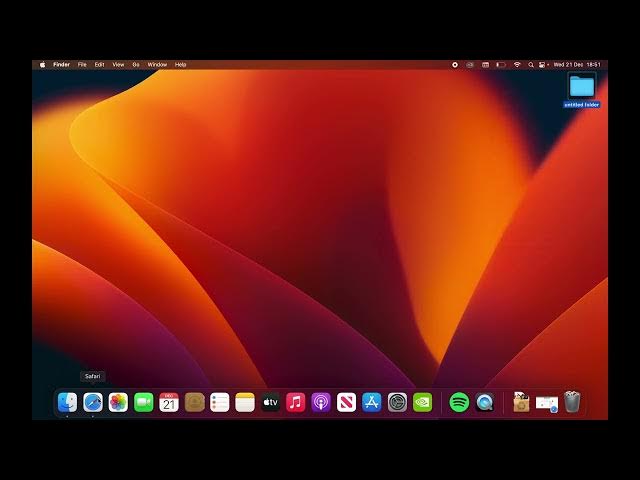Launch Podcasts from the Dock
640x480 pixels.
[321, 402]
